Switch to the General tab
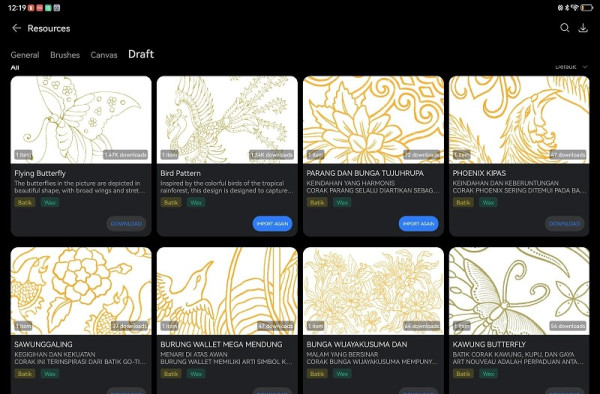600x394 pixels. click(25, 55)
